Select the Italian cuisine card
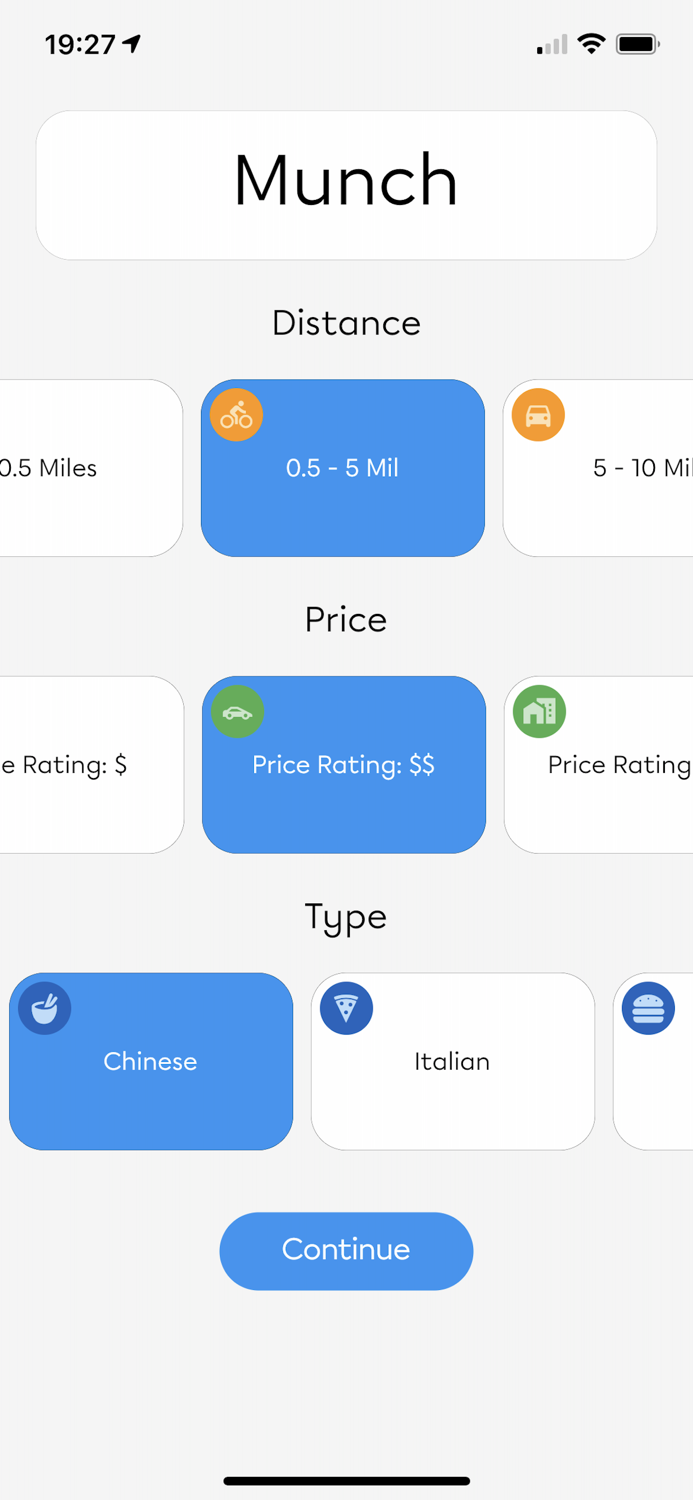The height and width of the screenshot is (1500, 693). pyautogui.click(x=452, y=1062)
